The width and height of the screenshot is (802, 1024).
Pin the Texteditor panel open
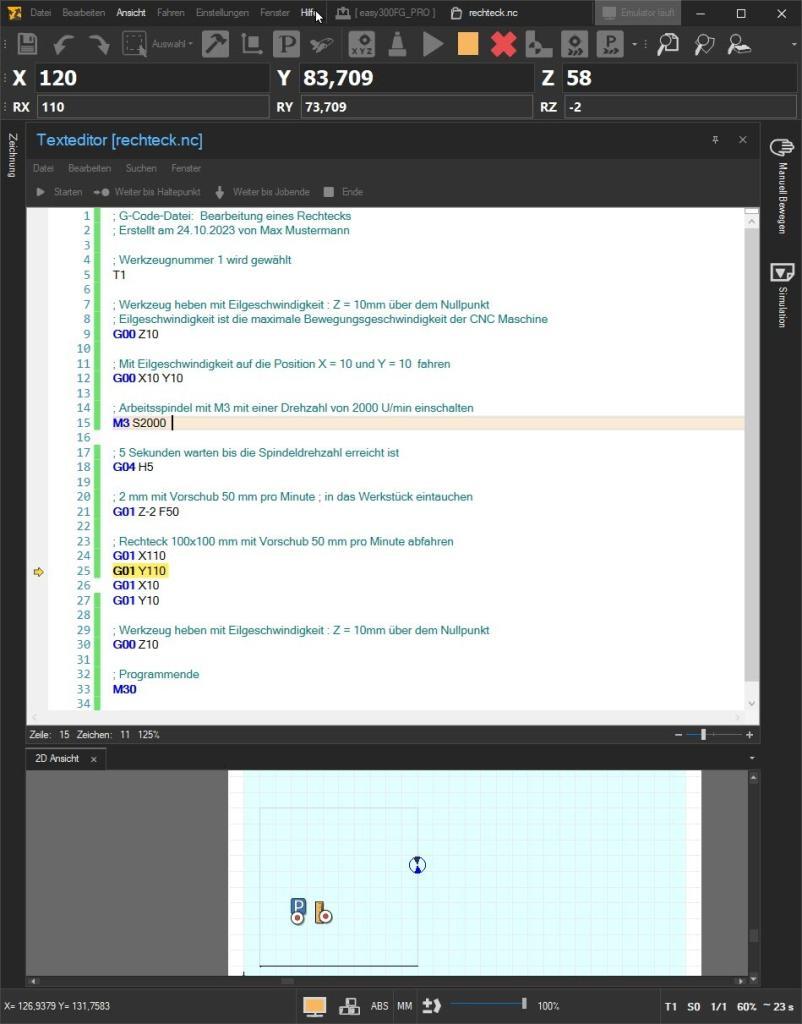pos(715,140)
